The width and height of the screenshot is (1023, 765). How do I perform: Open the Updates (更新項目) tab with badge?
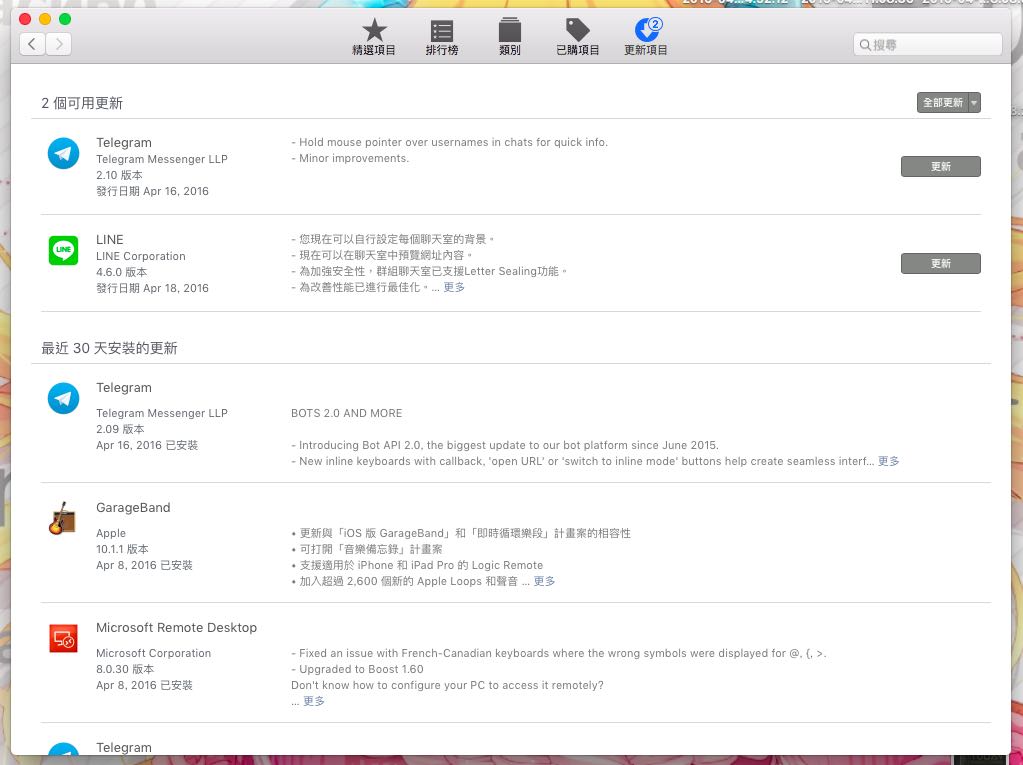click(x=646, y=37)
